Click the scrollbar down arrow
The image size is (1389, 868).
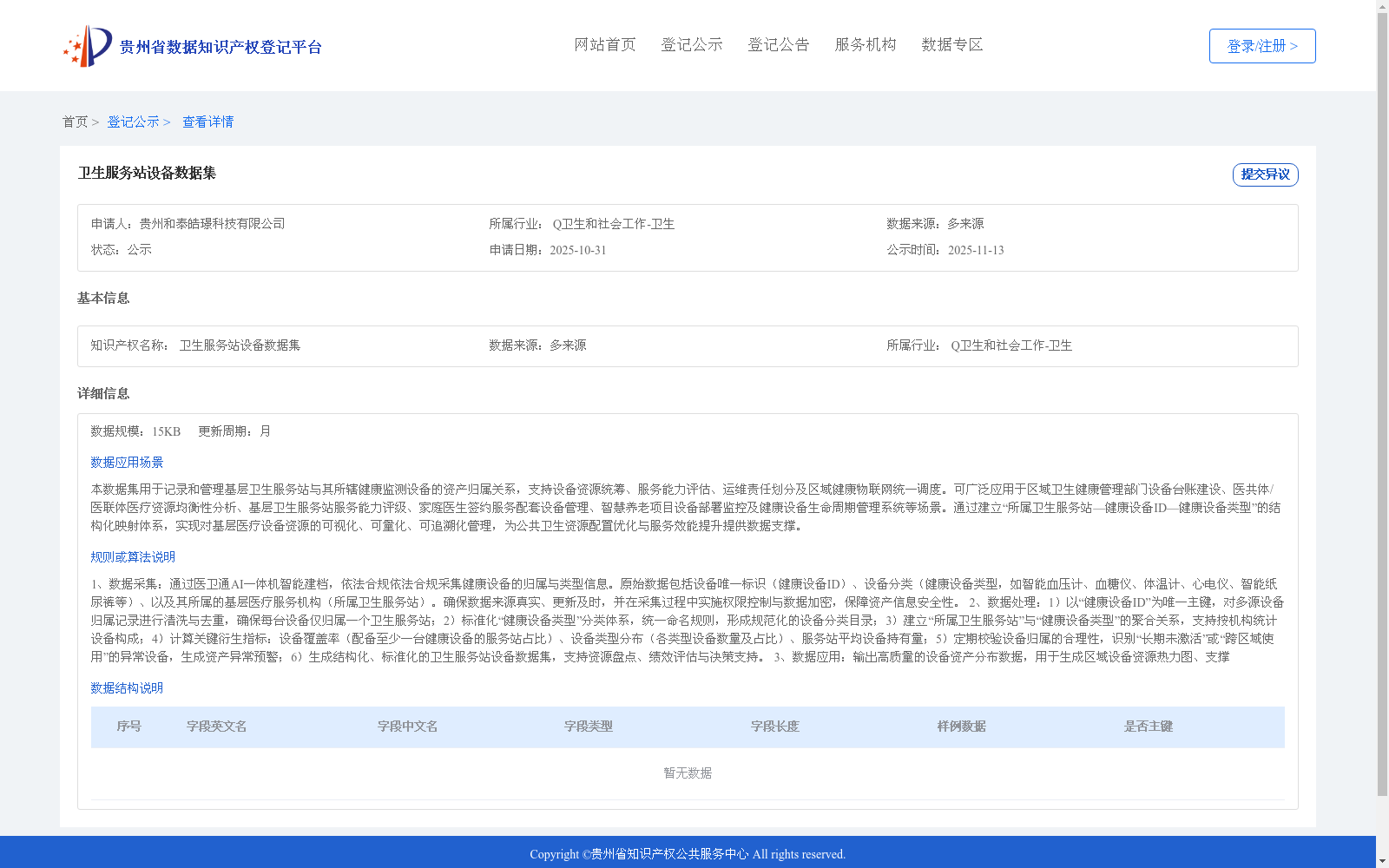point(1382,861)
